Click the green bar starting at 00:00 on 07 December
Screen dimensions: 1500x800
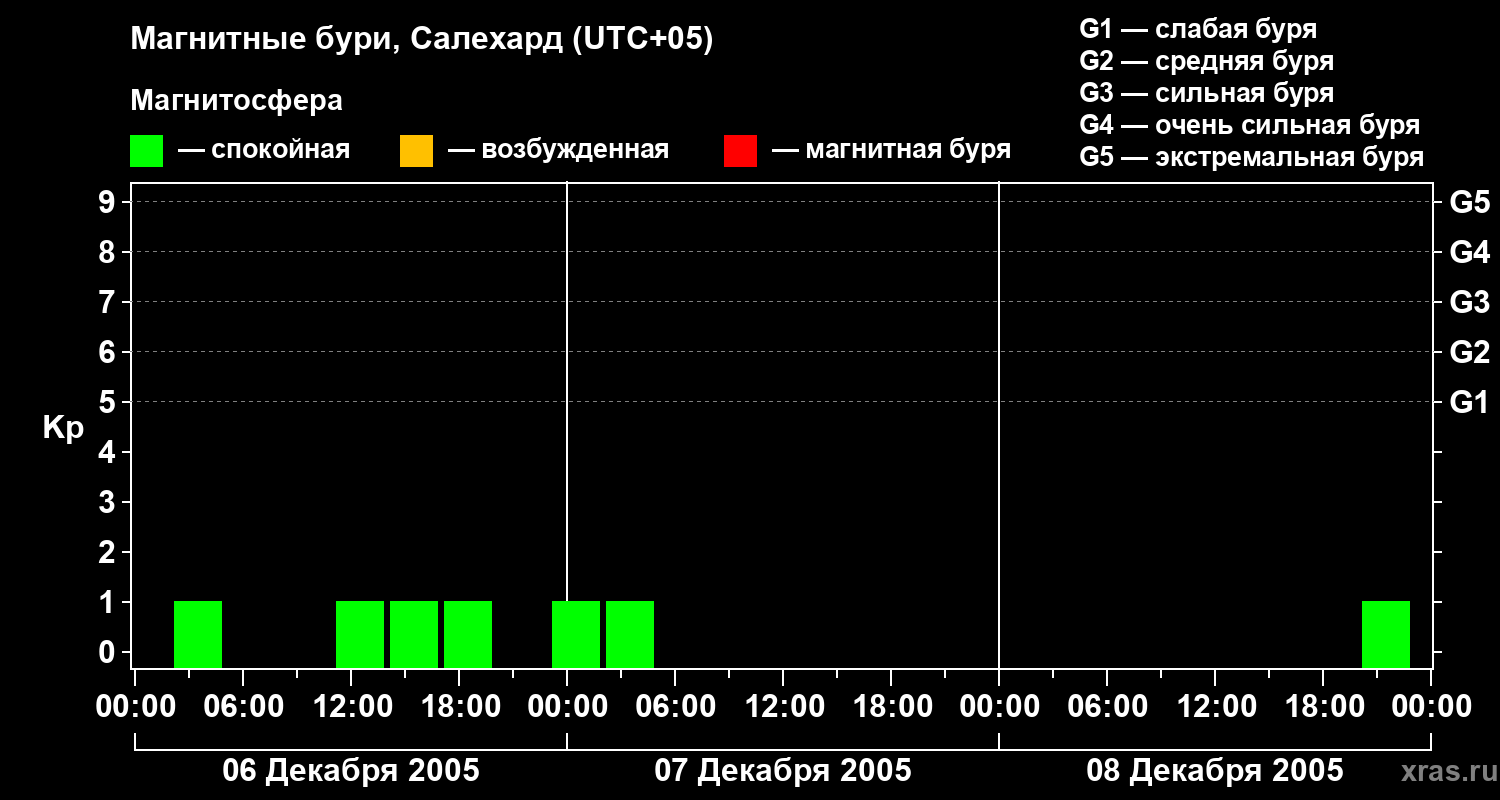click(x=576, y=634)
